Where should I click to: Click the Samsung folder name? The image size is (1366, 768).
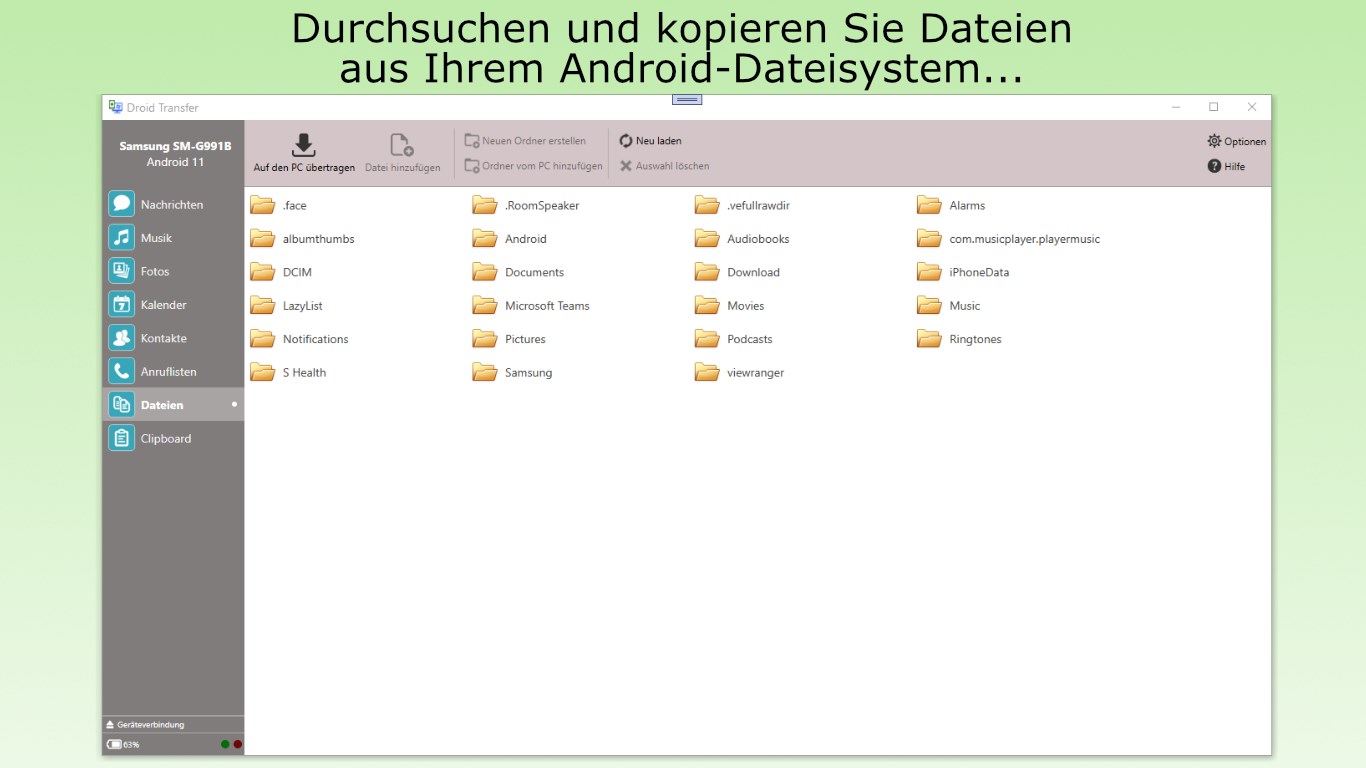point(528,373)
